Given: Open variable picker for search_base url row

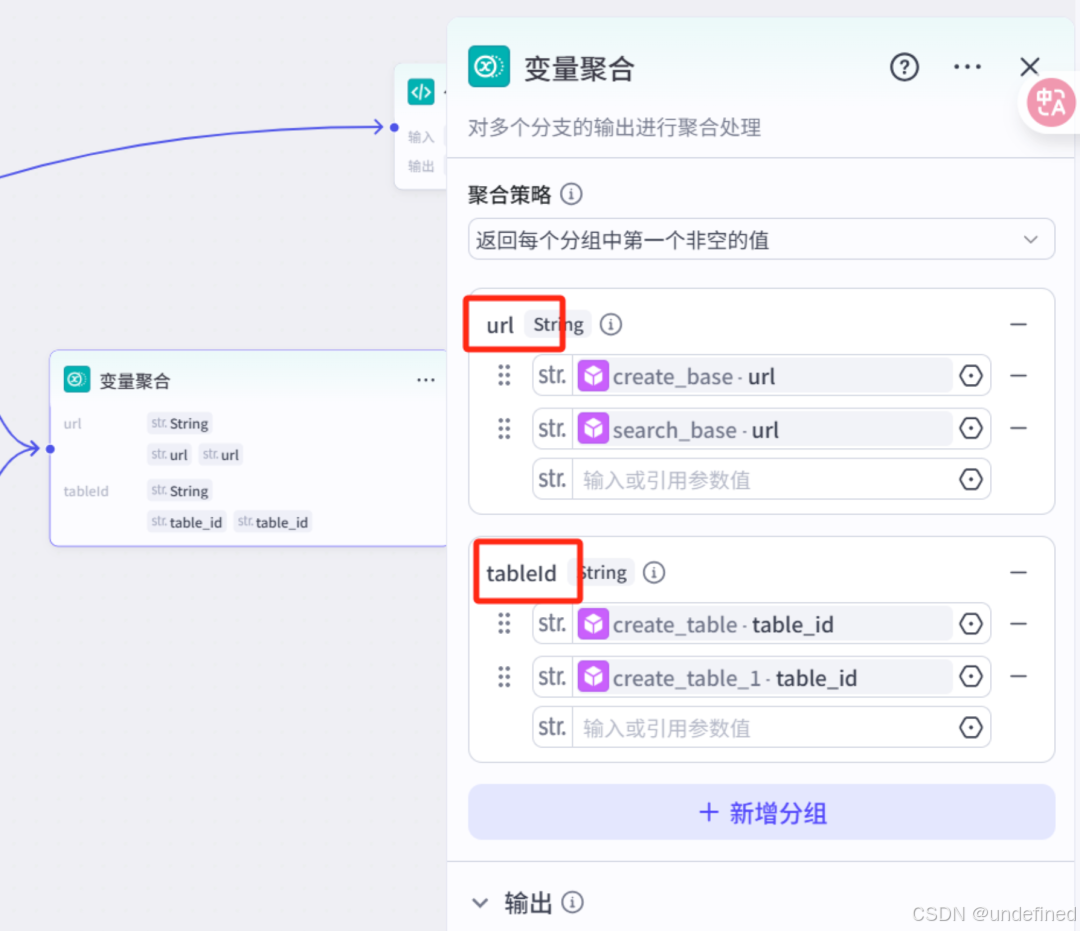Looking at the screenshot, I should click(x=970, y=428).
